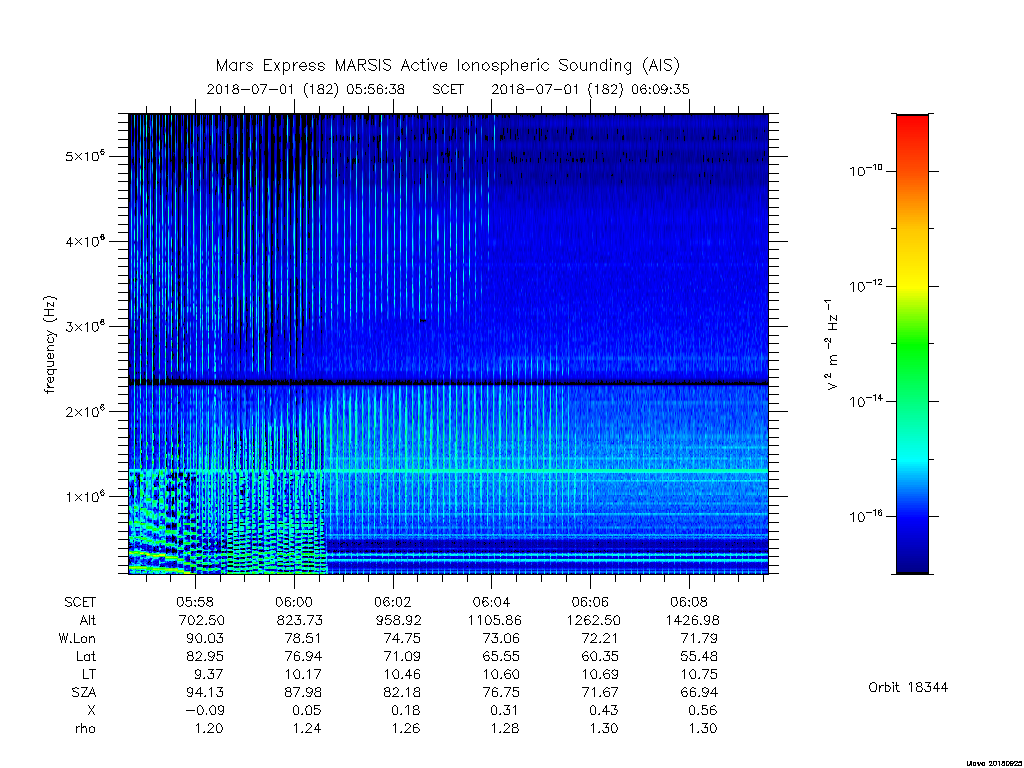
Task: Click the 05:58 time tick label
Action: coord(195,602)
